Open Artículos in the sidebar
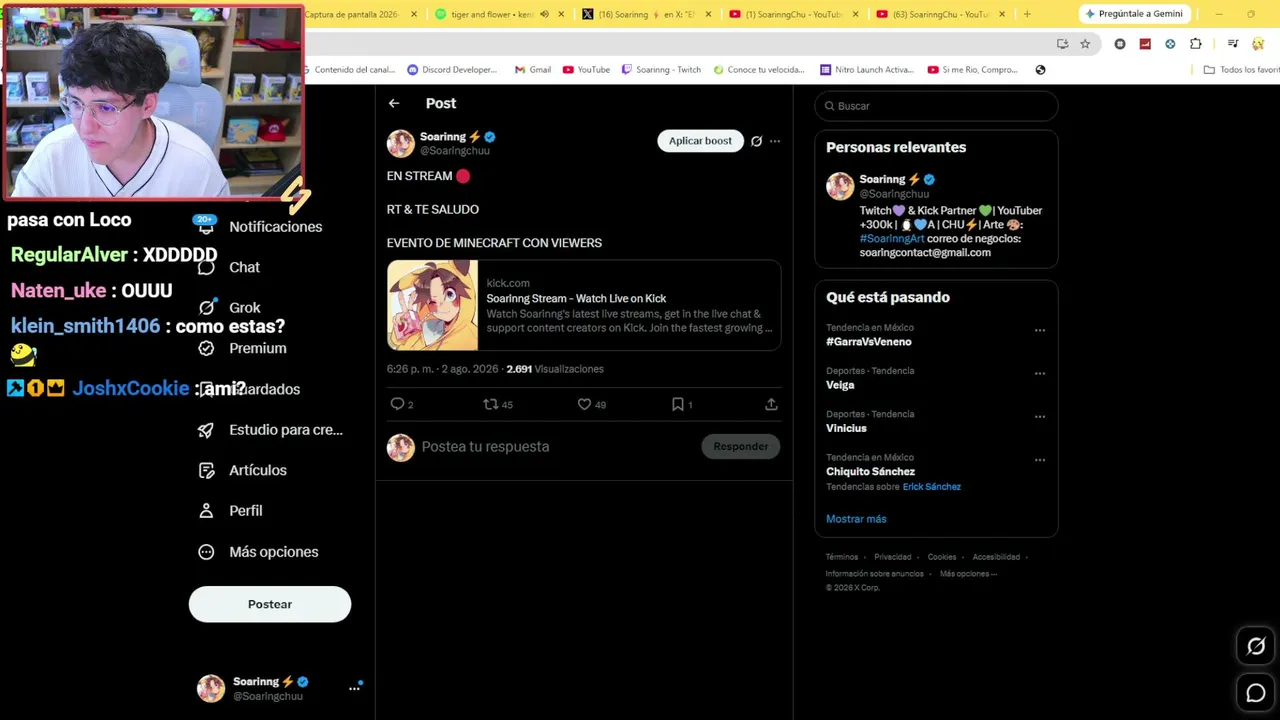The width and height of the screenshot is (1280, 720). tap(242, 470)
